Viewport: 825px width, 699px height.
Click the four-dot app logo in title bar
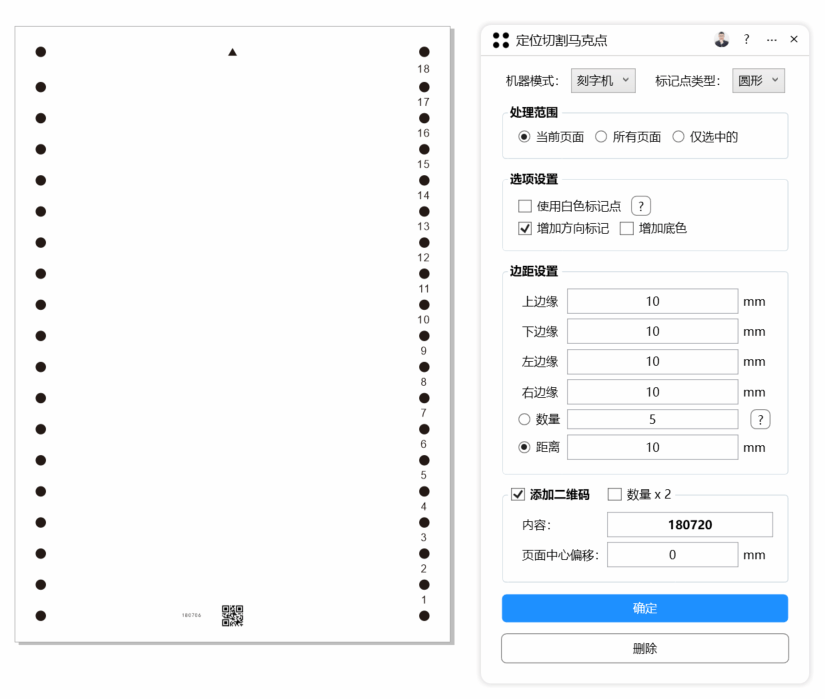[501, 40]
